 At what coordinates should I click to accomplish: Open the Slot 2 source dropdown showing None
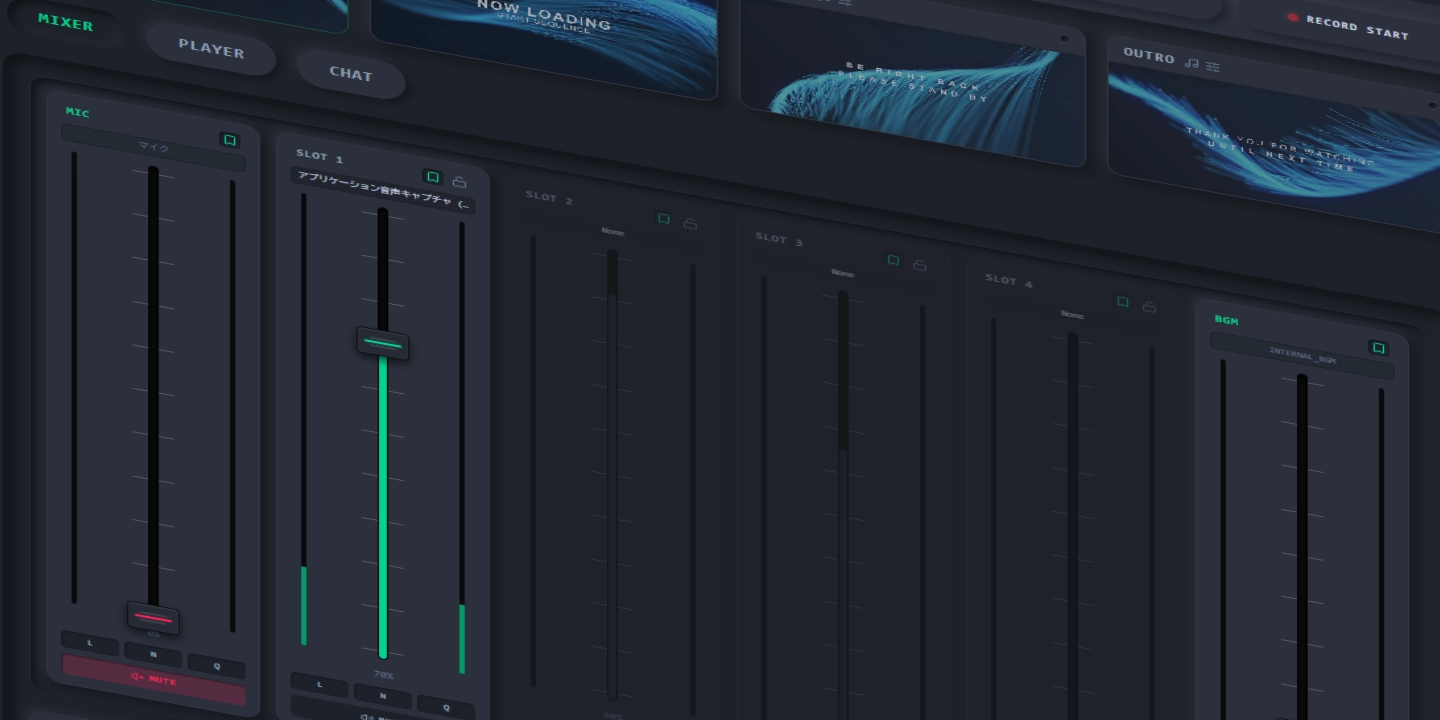613,232
